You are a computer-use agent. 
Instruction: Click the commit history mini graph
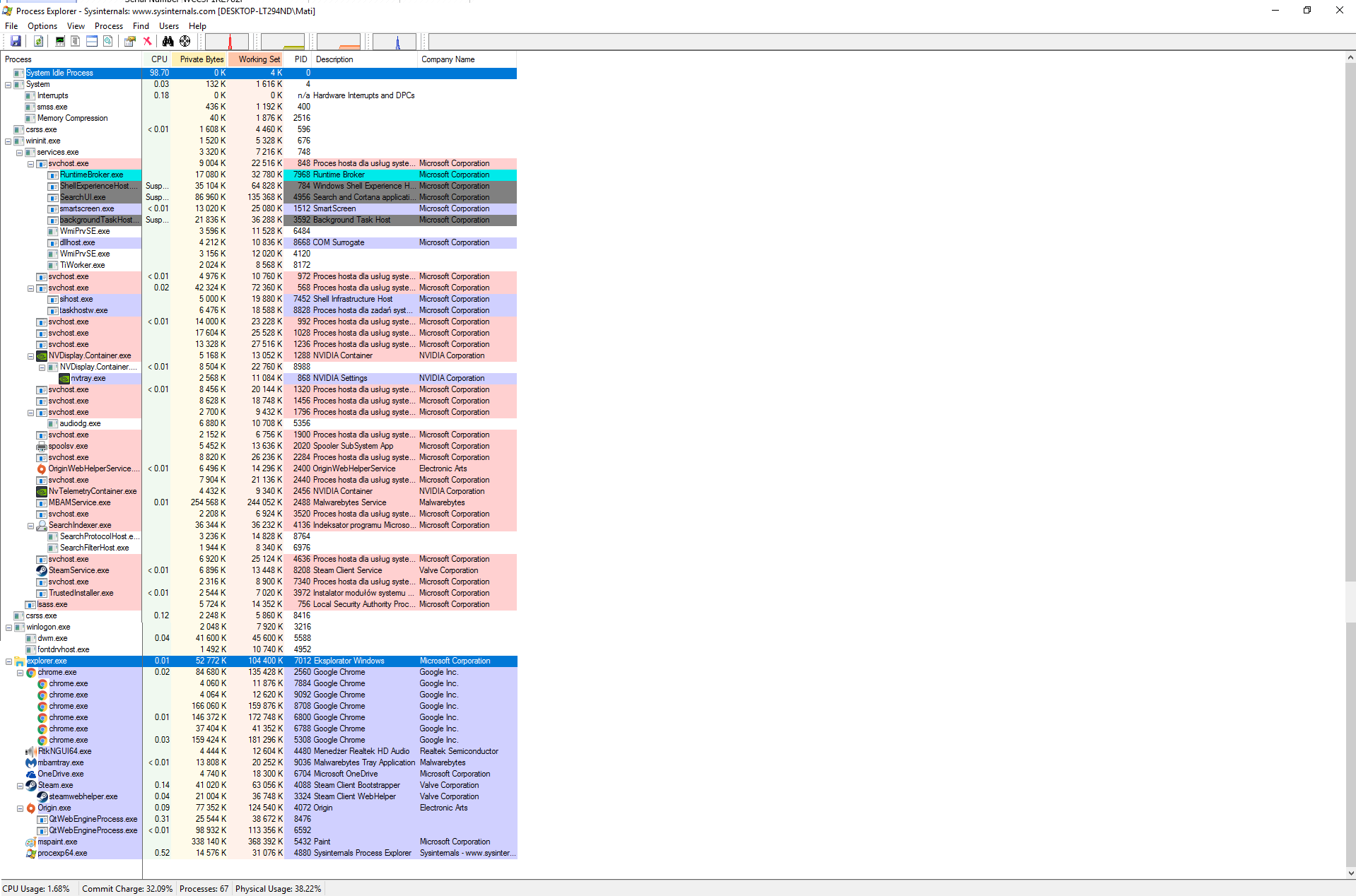point(283,42)
